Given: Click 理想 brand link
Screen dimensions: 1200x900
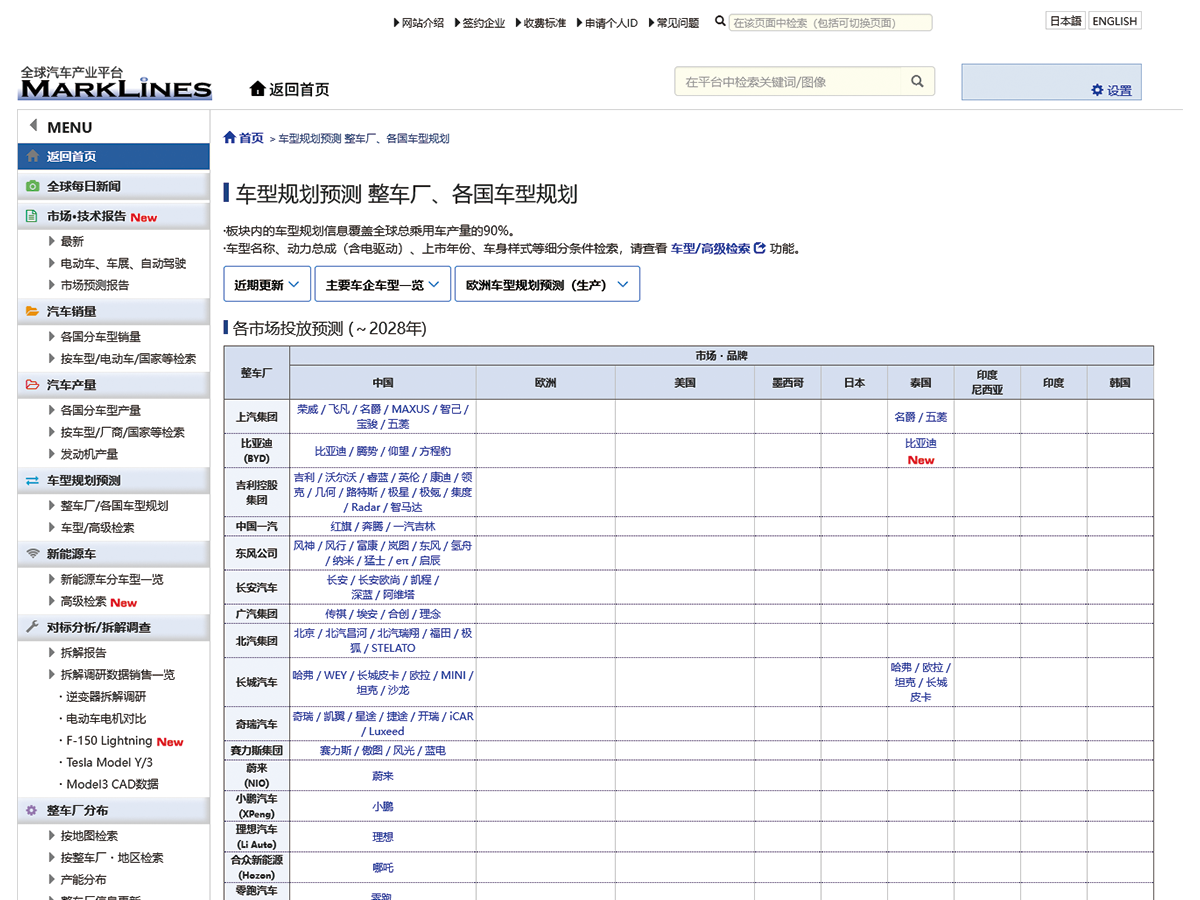Looking at the screenshot, I should pos(382,837).
